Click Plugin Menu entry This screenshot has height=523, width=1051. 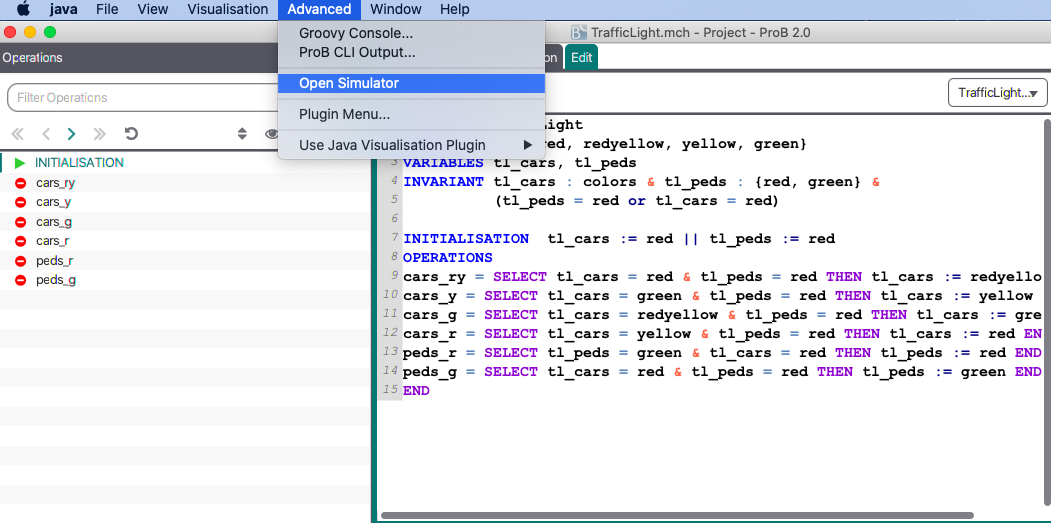(344, 114)
